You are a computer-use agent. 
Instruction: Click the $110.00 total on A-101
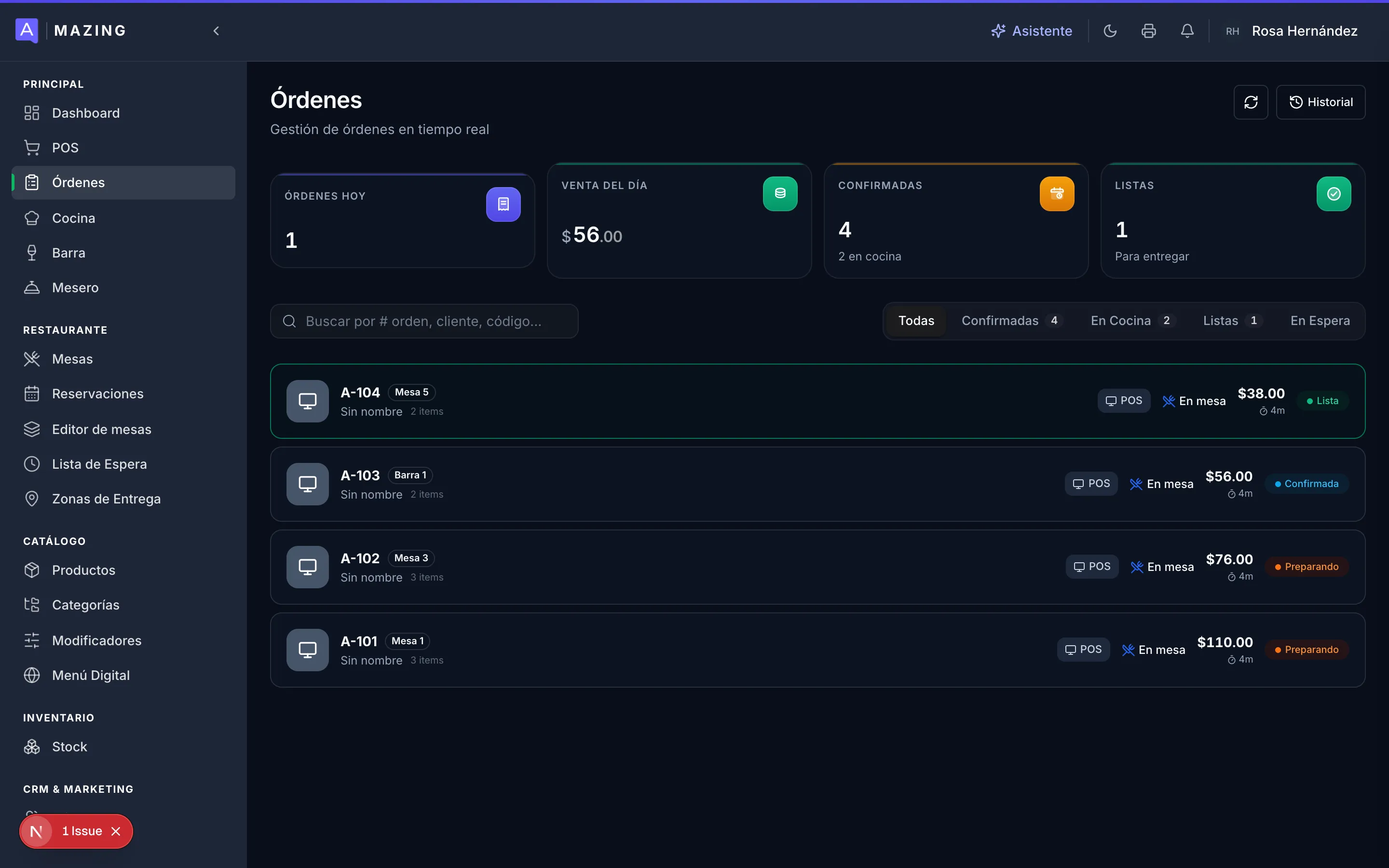point(1225,642)
